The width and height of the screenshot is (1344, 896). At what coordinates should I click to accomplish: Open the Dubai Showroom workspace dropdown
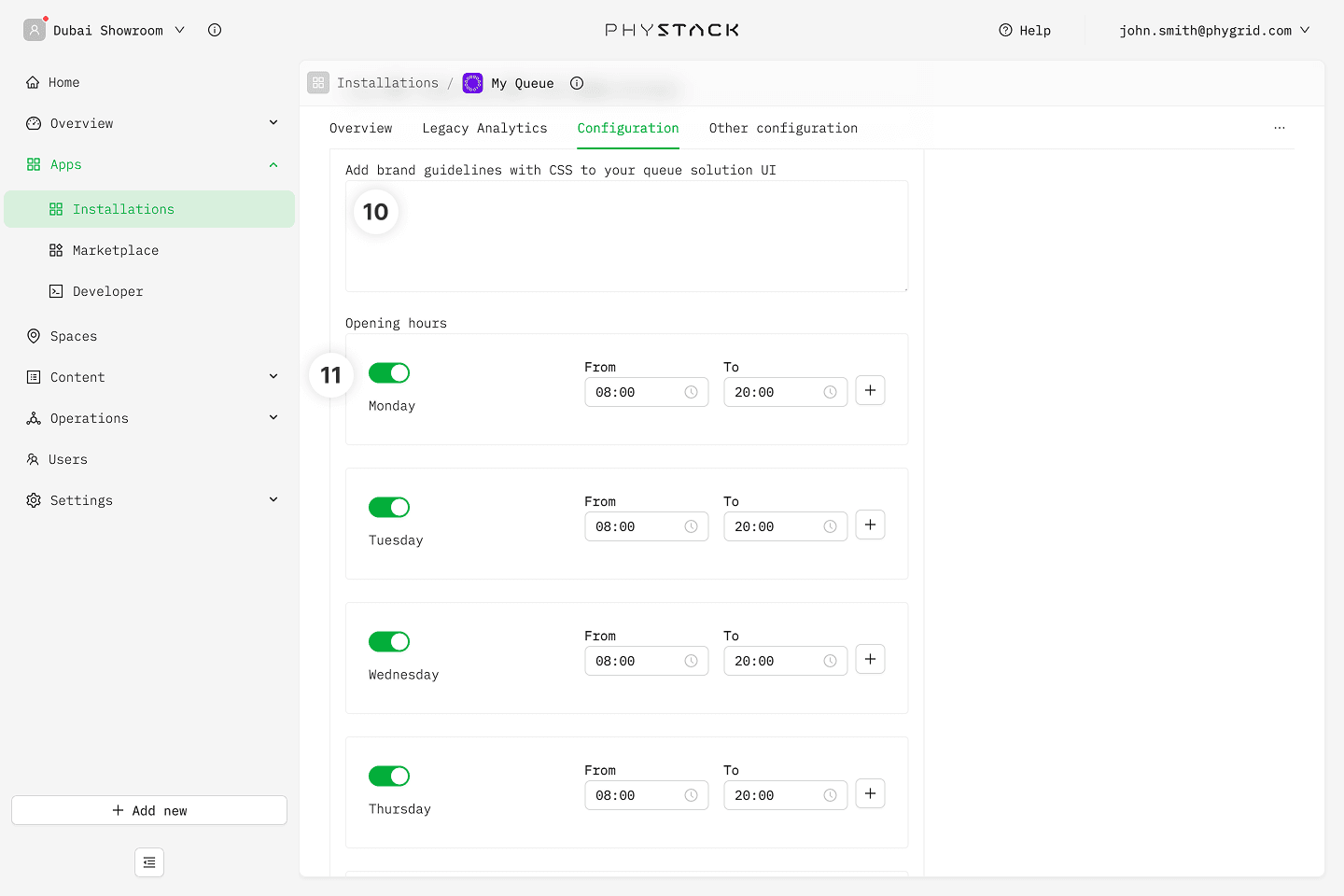[x=105, y=30]
